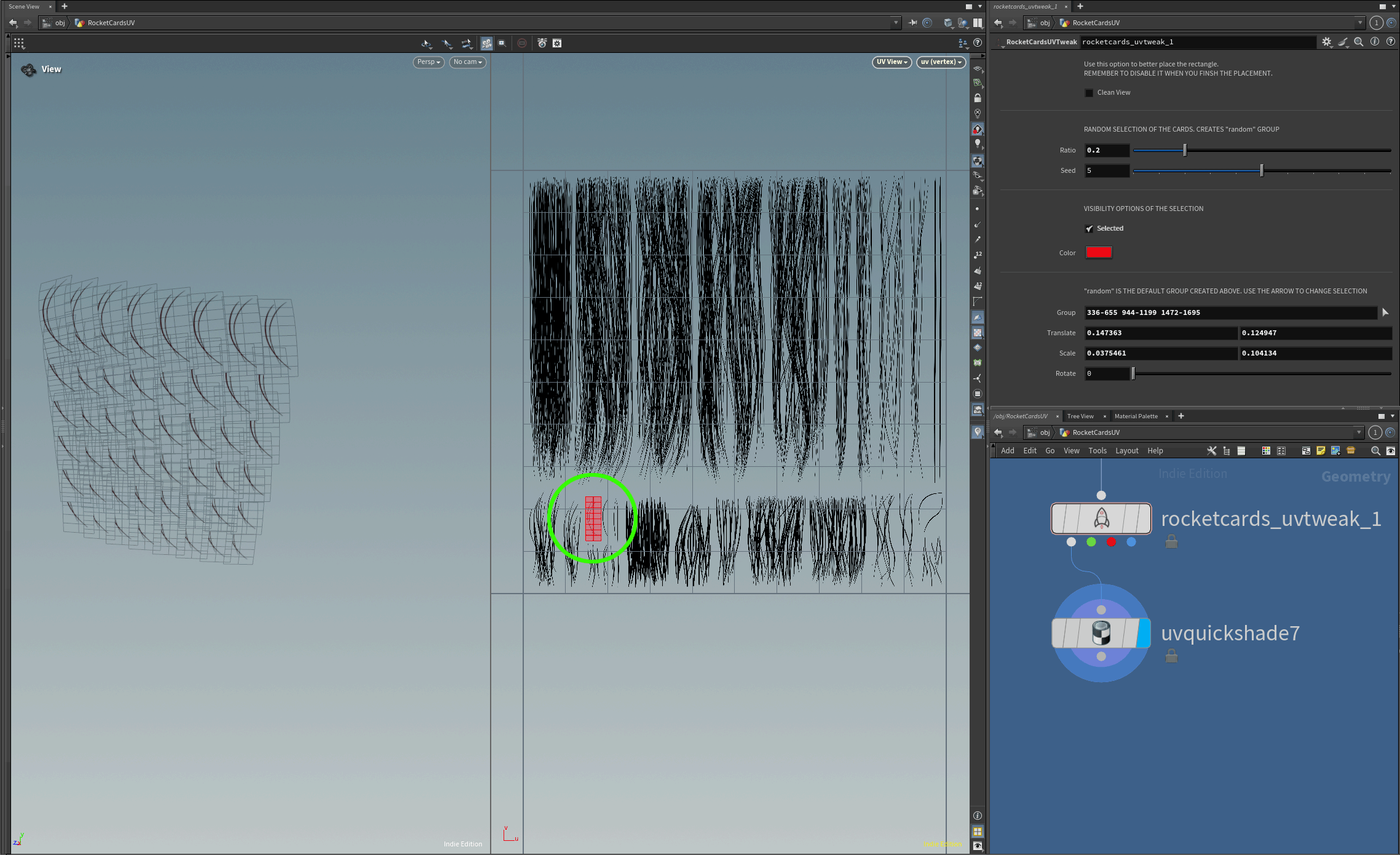
Task: Open the UV View dropdown
Action: (x=892, y=62)
